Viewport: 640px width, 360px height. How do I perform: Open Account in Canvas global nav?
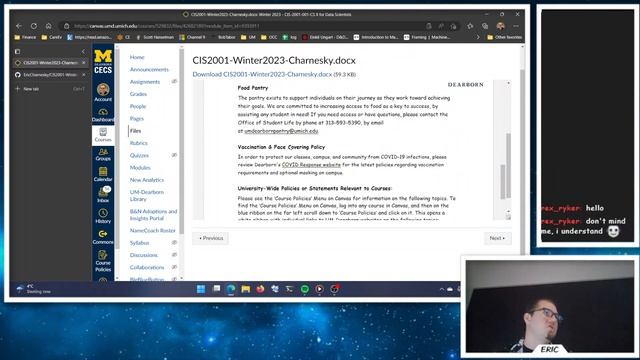[103, 92]
